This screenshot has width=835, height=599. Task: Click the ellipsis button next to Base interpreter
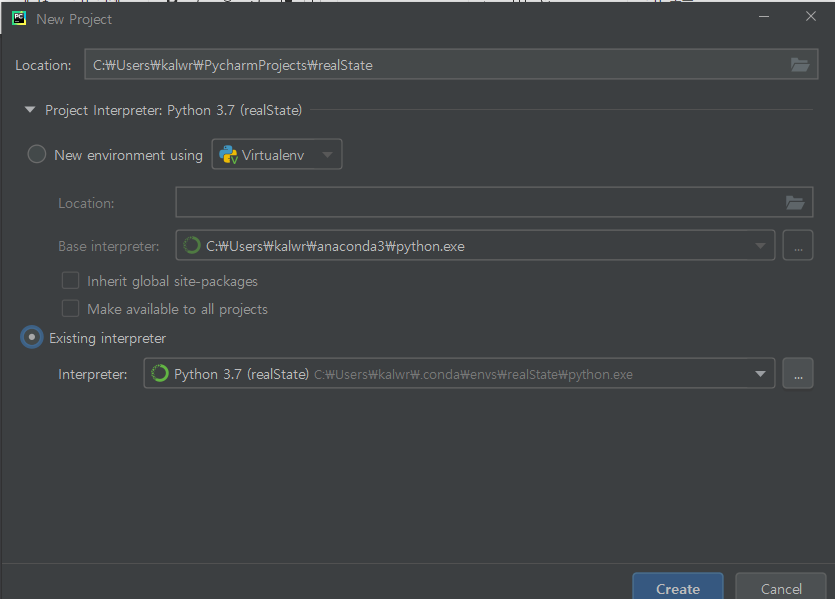(798, 245)
